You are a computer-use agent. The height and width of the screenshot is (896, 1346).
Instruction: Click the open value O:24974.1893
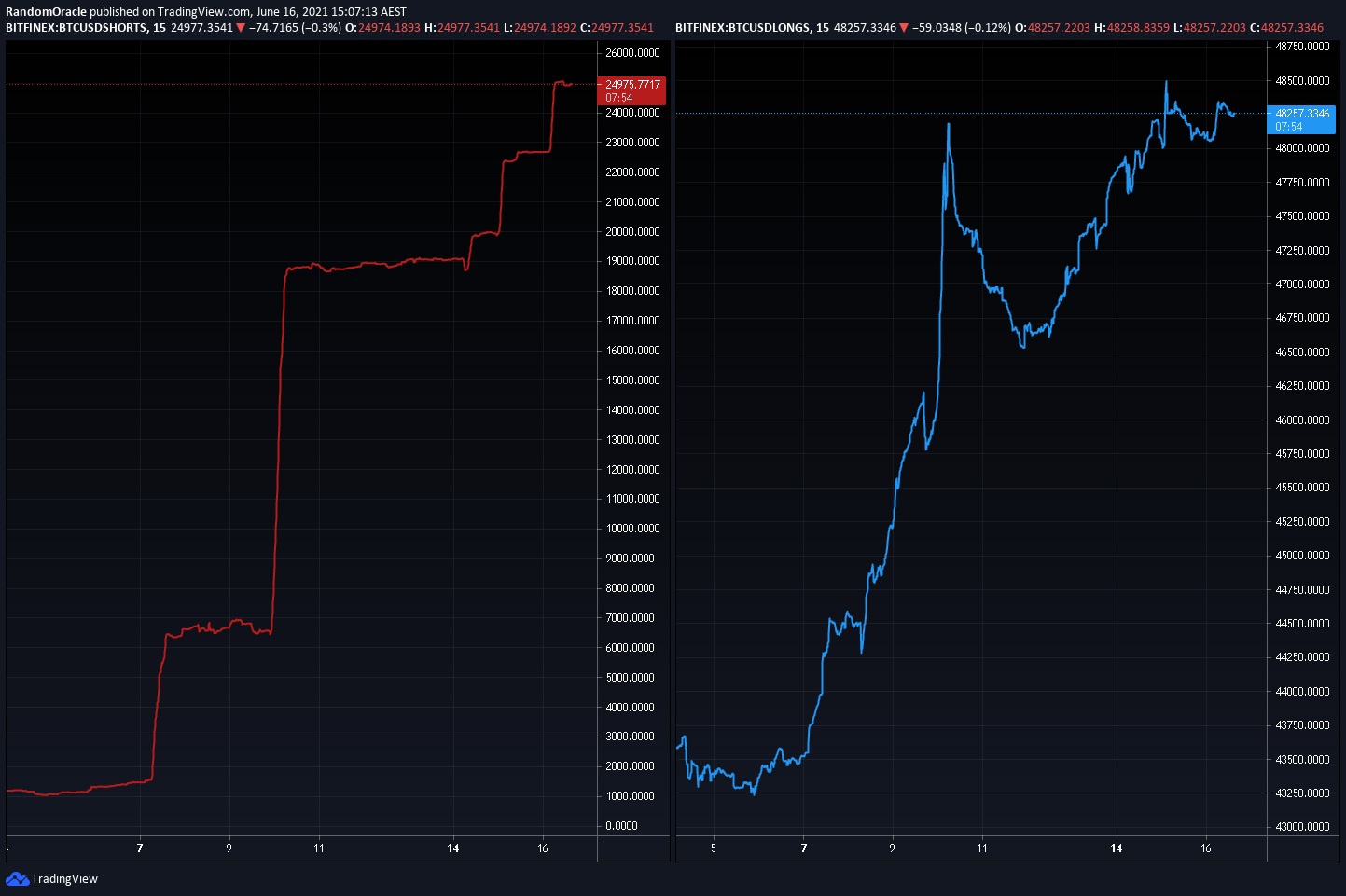(x=382, y=28)
